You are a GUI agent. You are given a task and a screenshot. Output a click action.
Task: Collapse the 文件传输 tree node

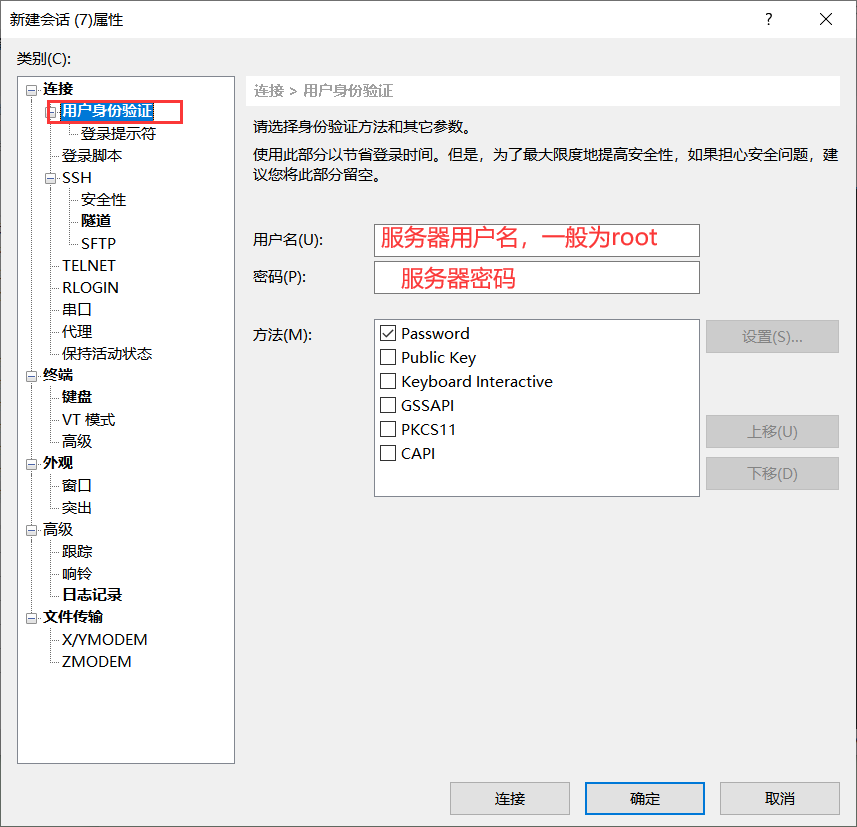(x=32, y=618)
